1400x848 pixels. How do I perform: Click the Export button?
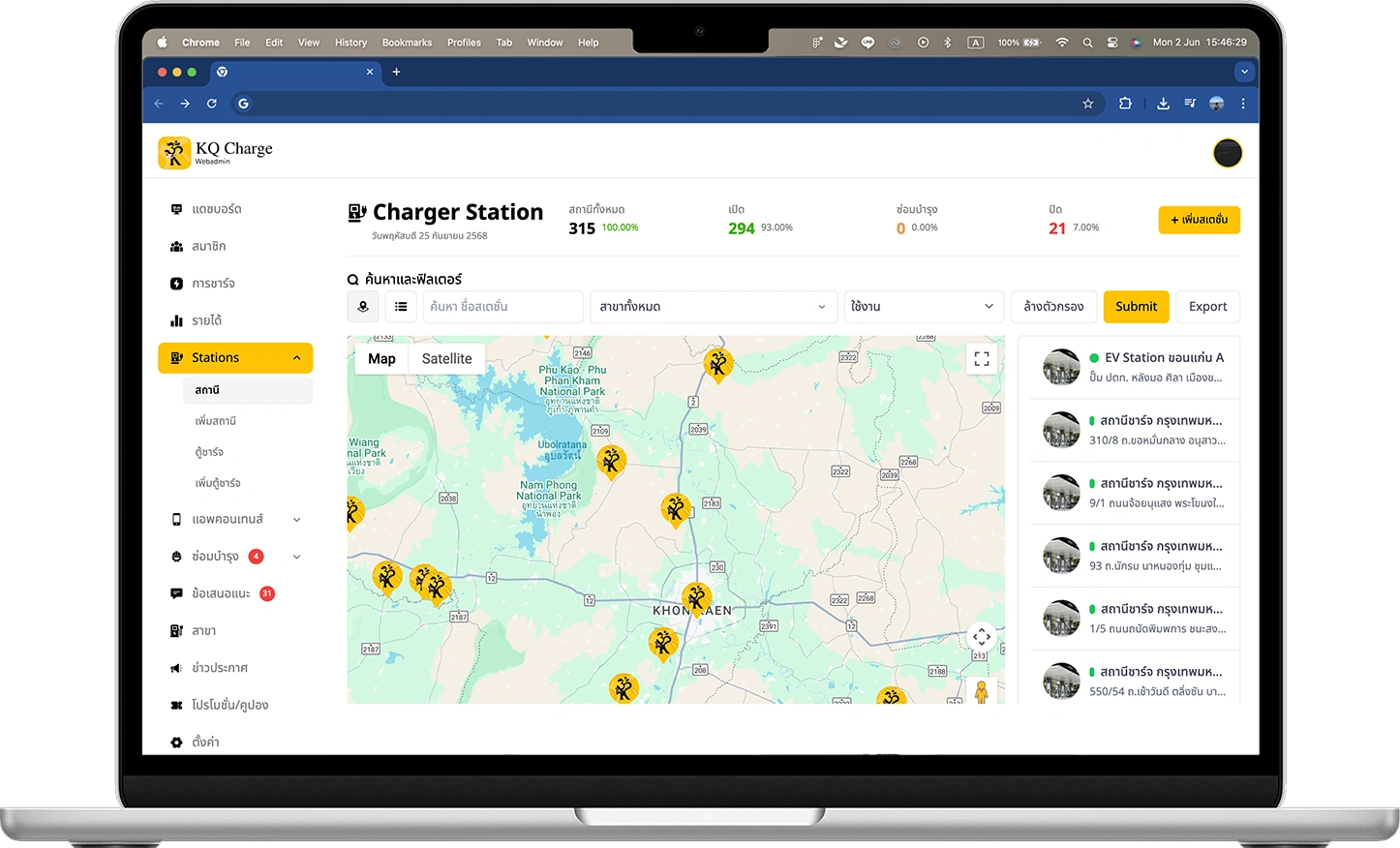pyautogui.click(x=1207, y=307)
